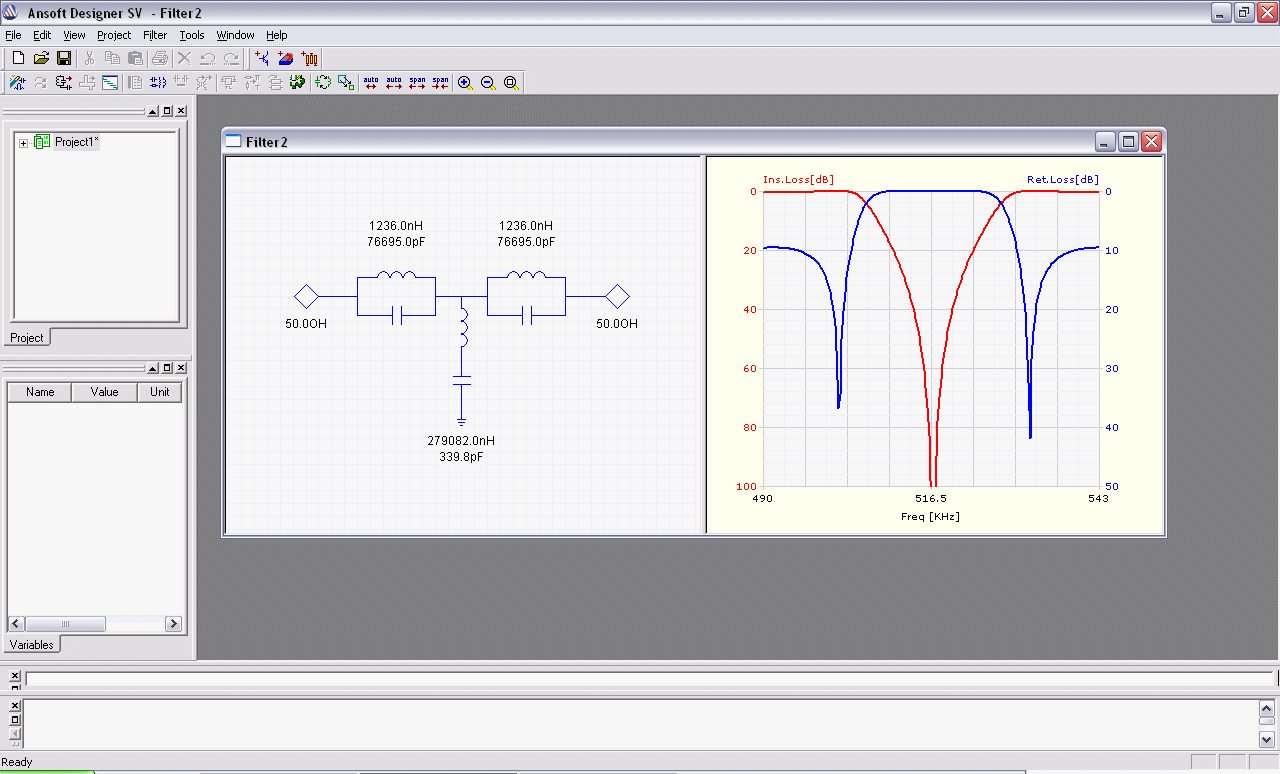Viewport: 1280px width, 774px height.
Task: Click the green puzzle piece icon
Action: 297,82
